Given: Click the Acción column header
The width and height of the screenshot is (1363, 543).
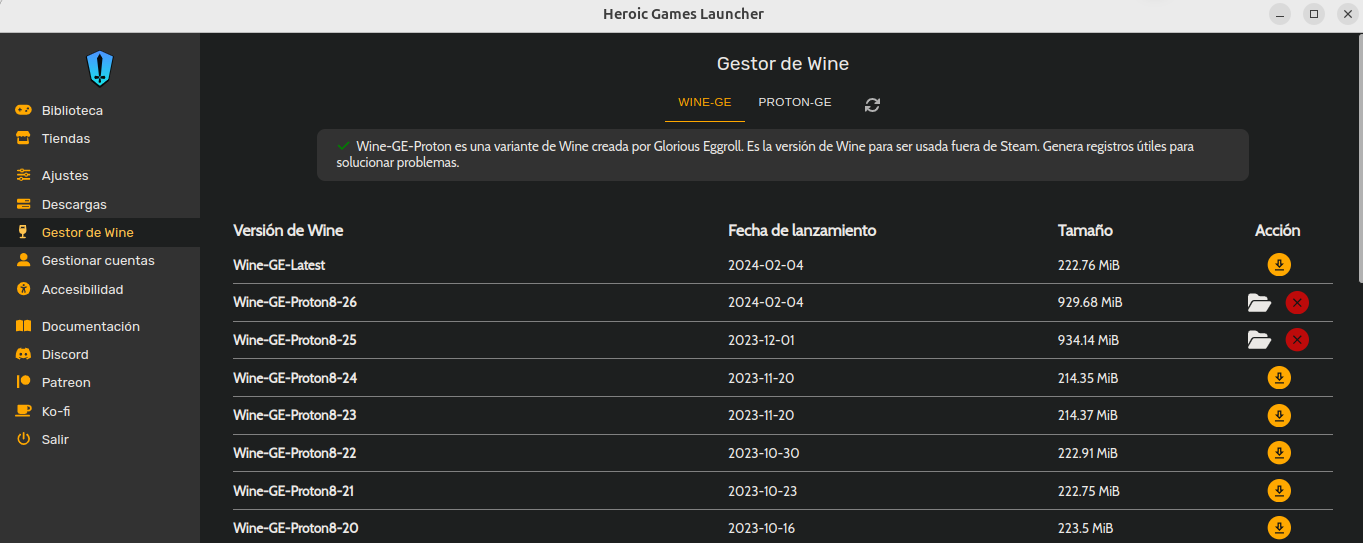Looking at the screenshot, I should (1278, 230).
